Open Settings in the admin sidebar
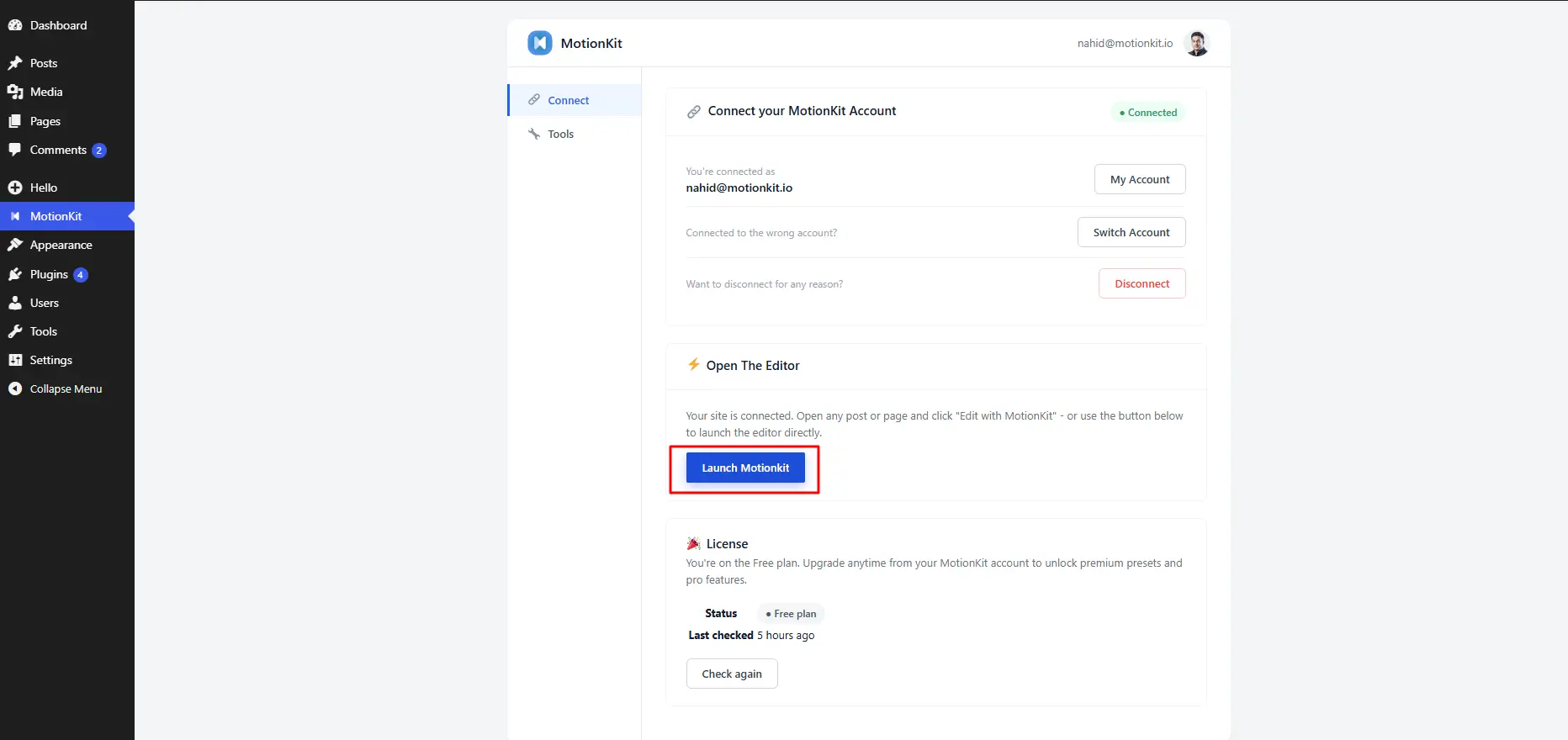 [x=67, y=360]
